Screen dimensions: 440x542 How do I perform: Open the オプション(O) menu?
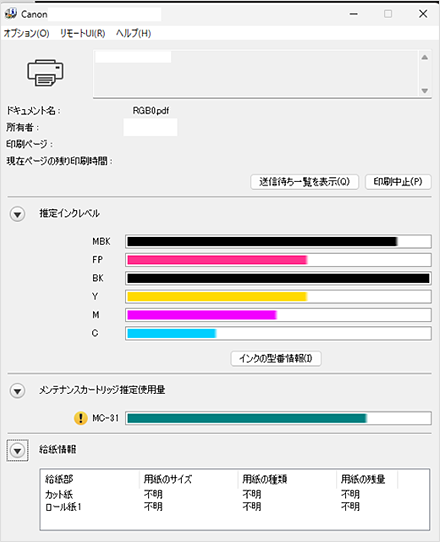point(27,34)
